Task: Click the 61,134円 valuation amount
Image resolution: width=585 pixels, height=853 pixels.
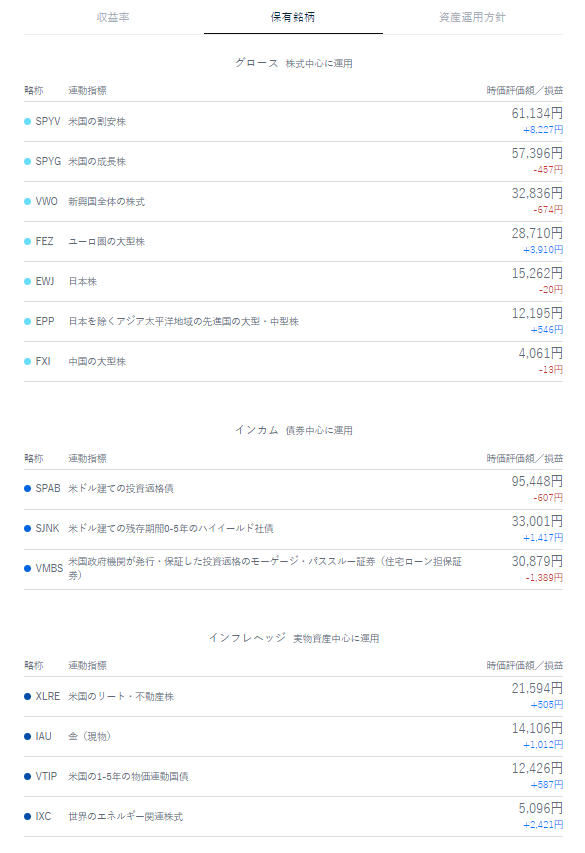Action: click(537, 113)
